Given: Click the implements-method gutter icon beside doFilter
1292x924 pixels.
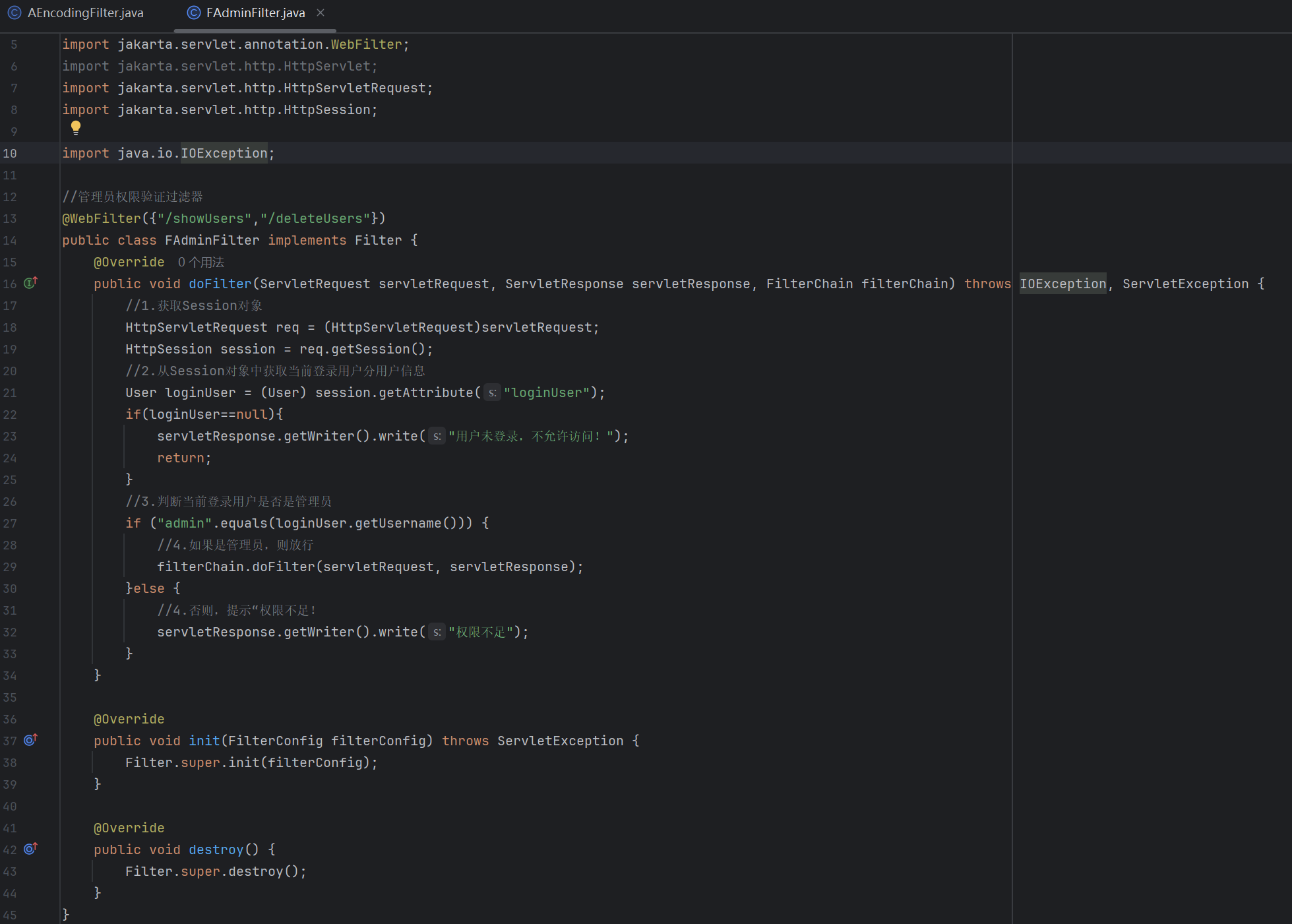Looking at the screenshot, I should pos(30,283).
